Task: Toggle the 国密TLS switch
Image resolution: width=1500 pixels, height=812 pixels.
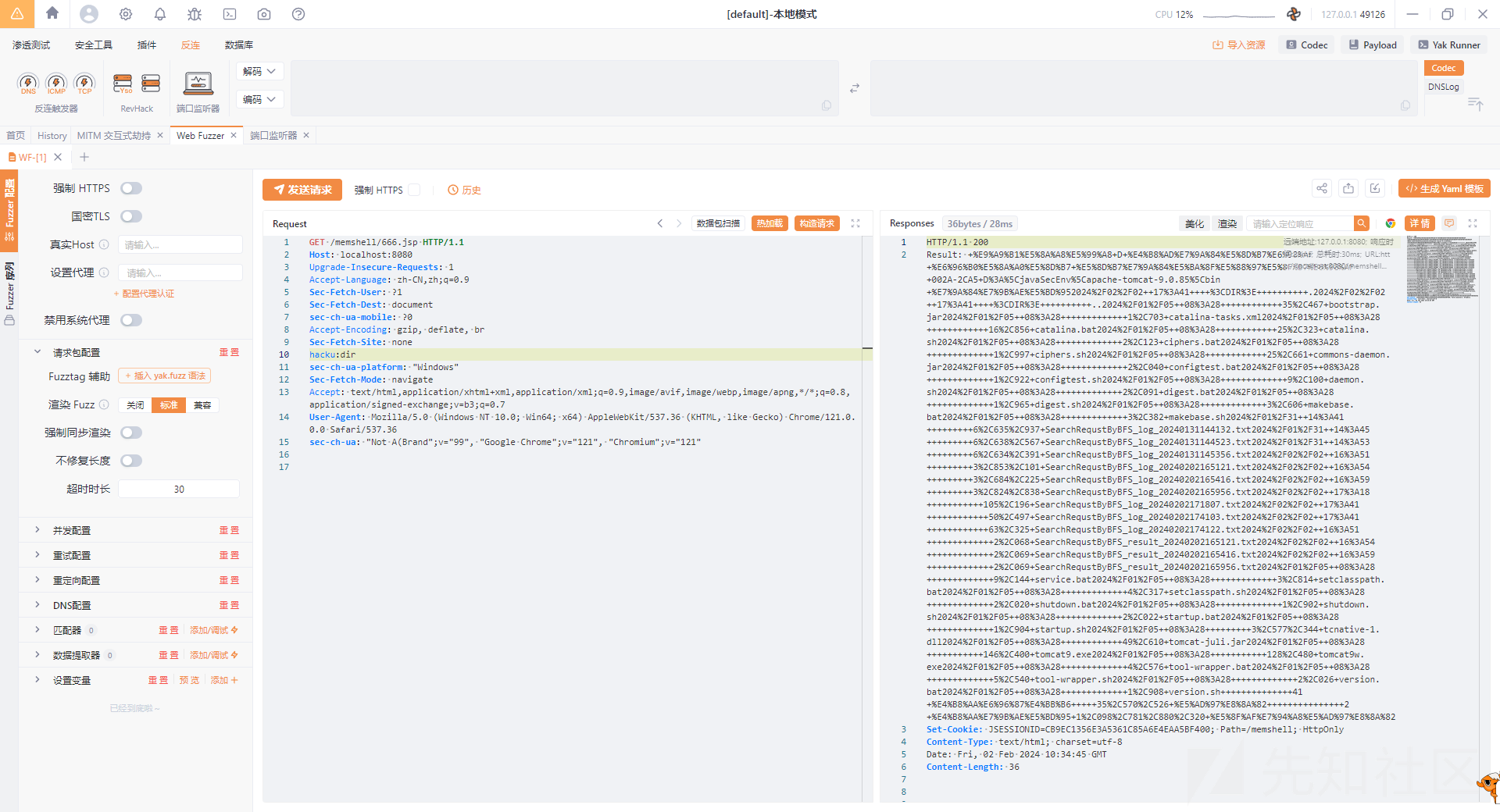Action: click(x=131, y=216)
